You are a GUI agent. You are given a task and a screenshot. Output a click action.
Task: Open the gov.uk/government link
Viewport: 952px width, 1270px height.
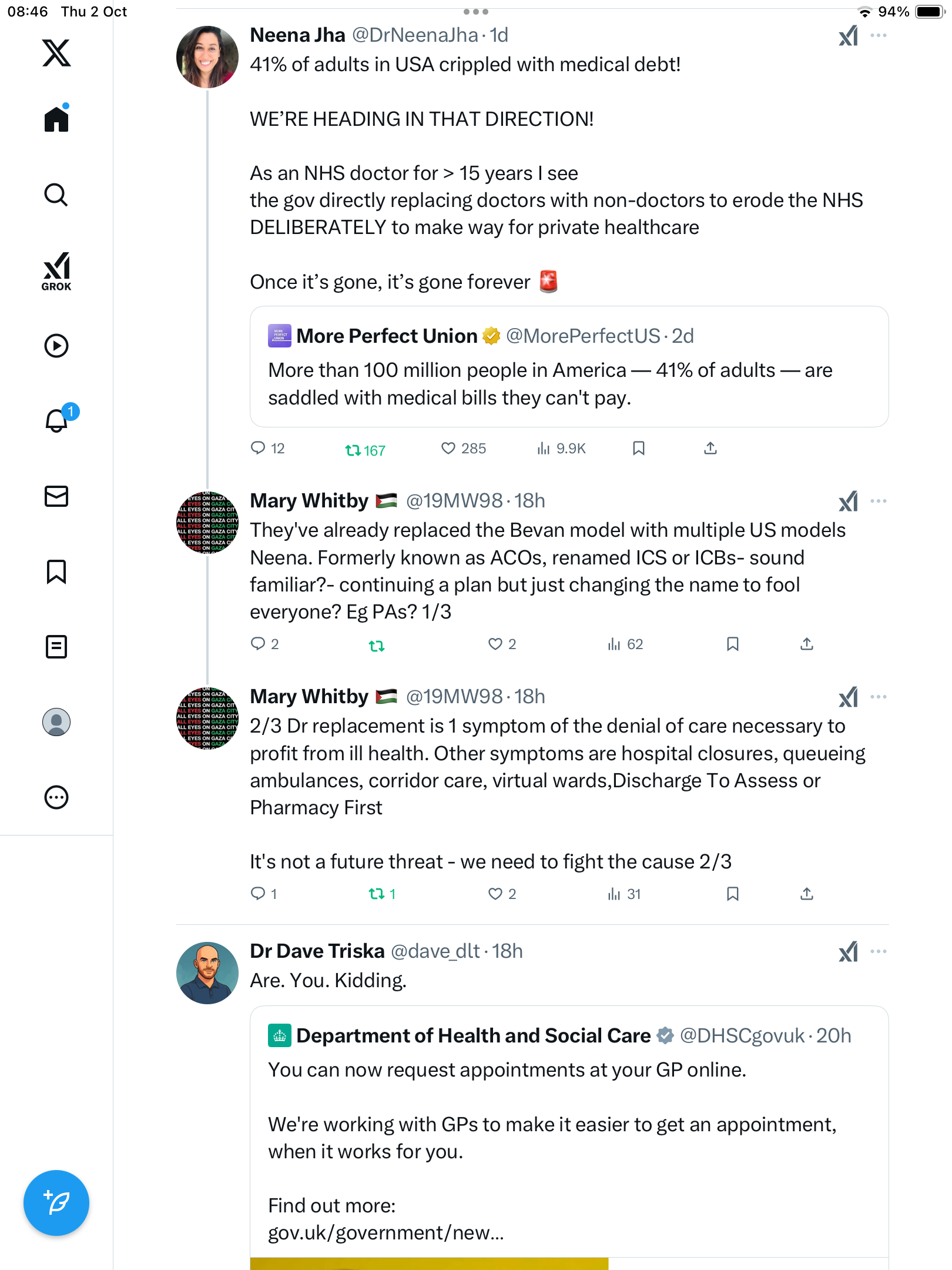386,1232
